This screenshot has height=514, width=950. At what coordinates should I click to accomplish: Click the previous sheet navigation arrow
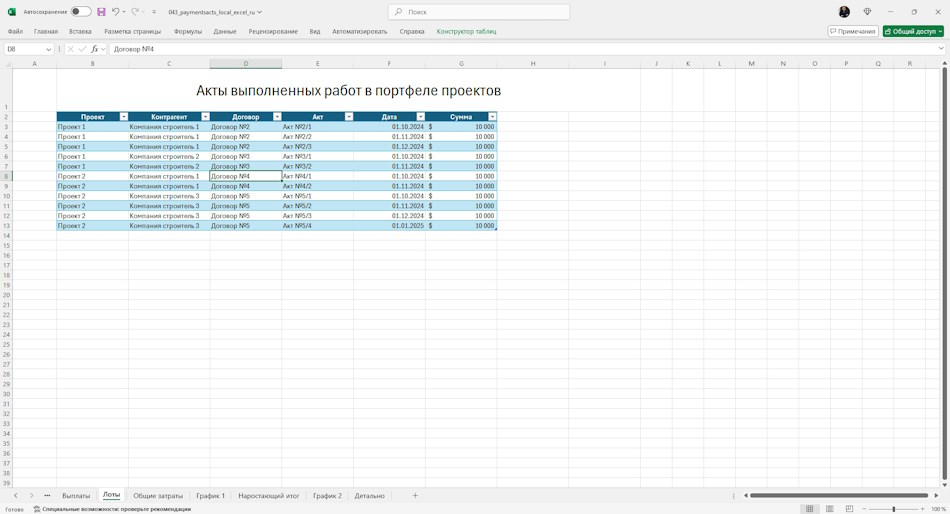pyautogui.click(x=16, y=496)
